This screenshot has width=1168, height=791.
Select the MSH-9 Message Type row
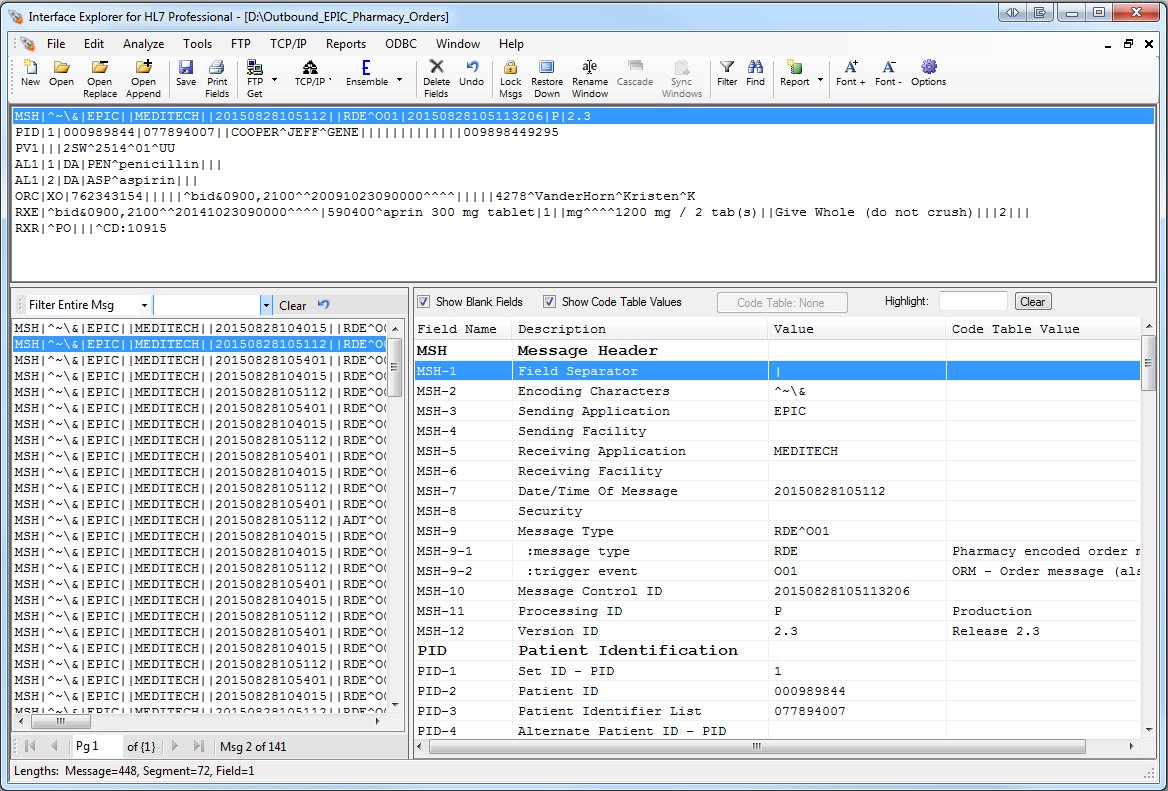(x=777, y=531)
